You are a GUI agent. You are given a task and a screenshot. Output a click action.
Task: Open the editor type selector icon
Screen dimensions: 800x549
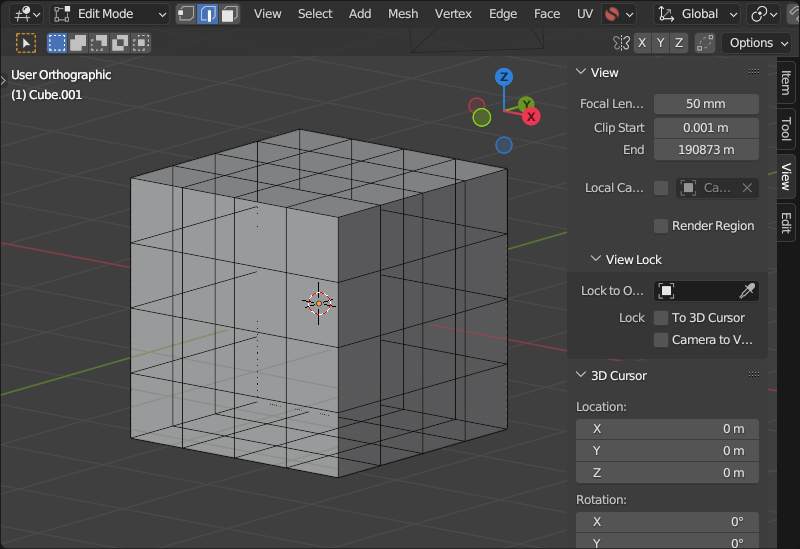tap(27, 14)
